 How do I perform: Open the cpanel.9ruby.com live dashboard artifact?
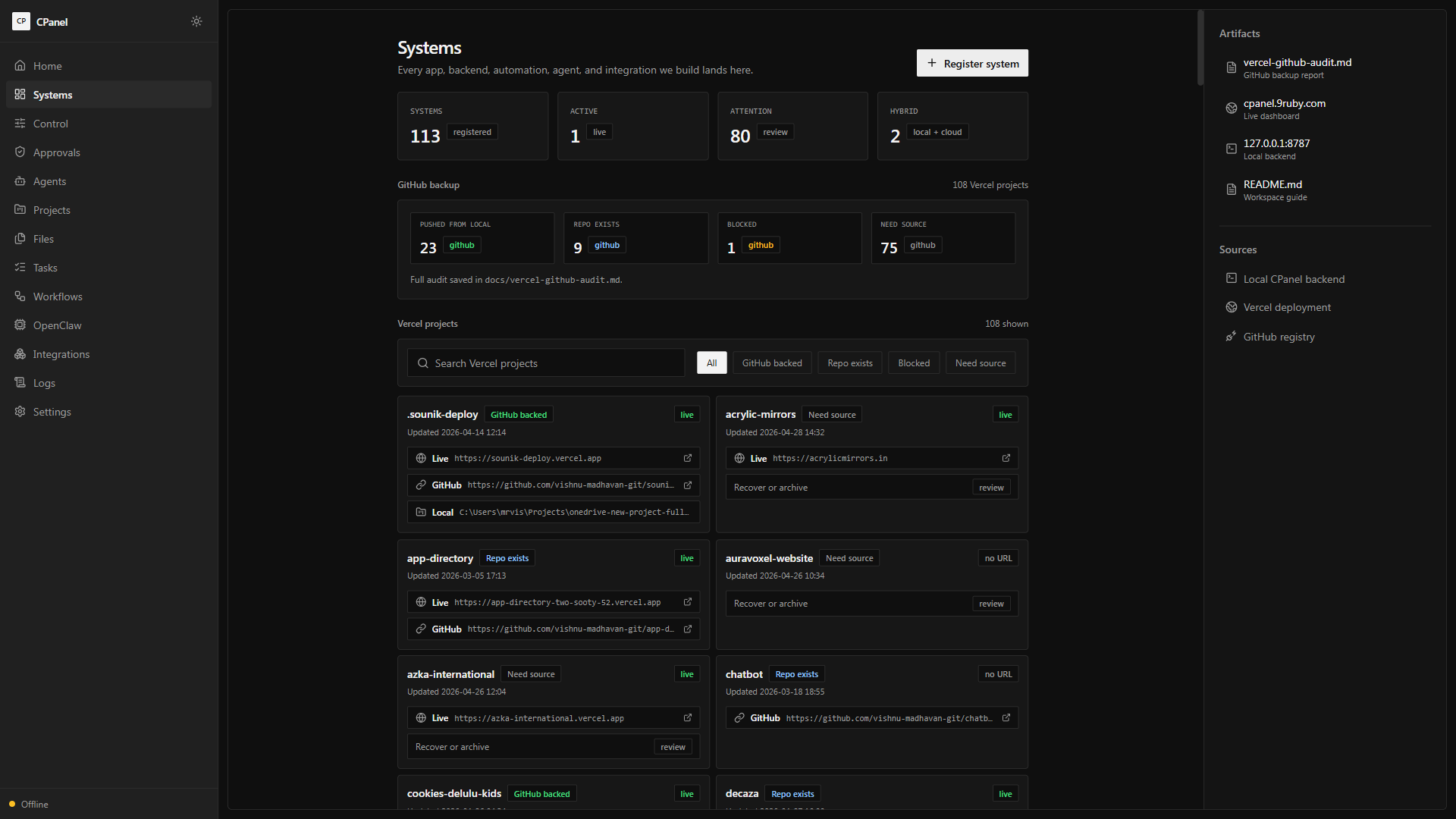pyautogui.click(x=1325, y=109)
